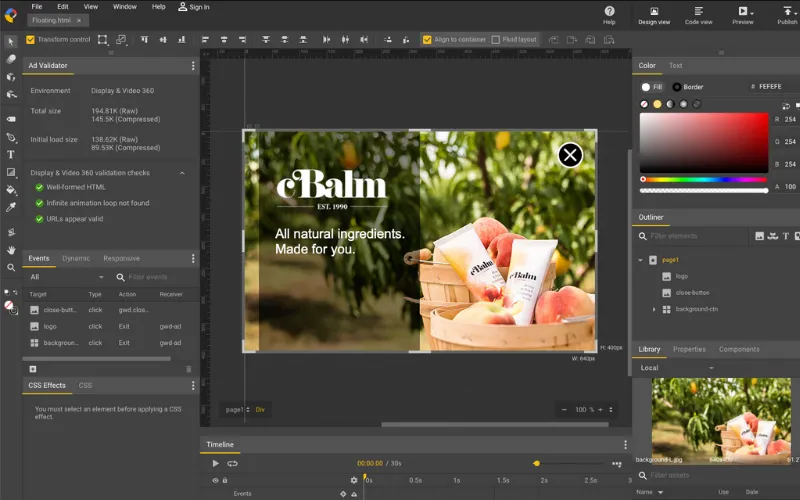Click the selection bounding box icon
This screenshot has width=800, height=500.
(x=103, y=39)
